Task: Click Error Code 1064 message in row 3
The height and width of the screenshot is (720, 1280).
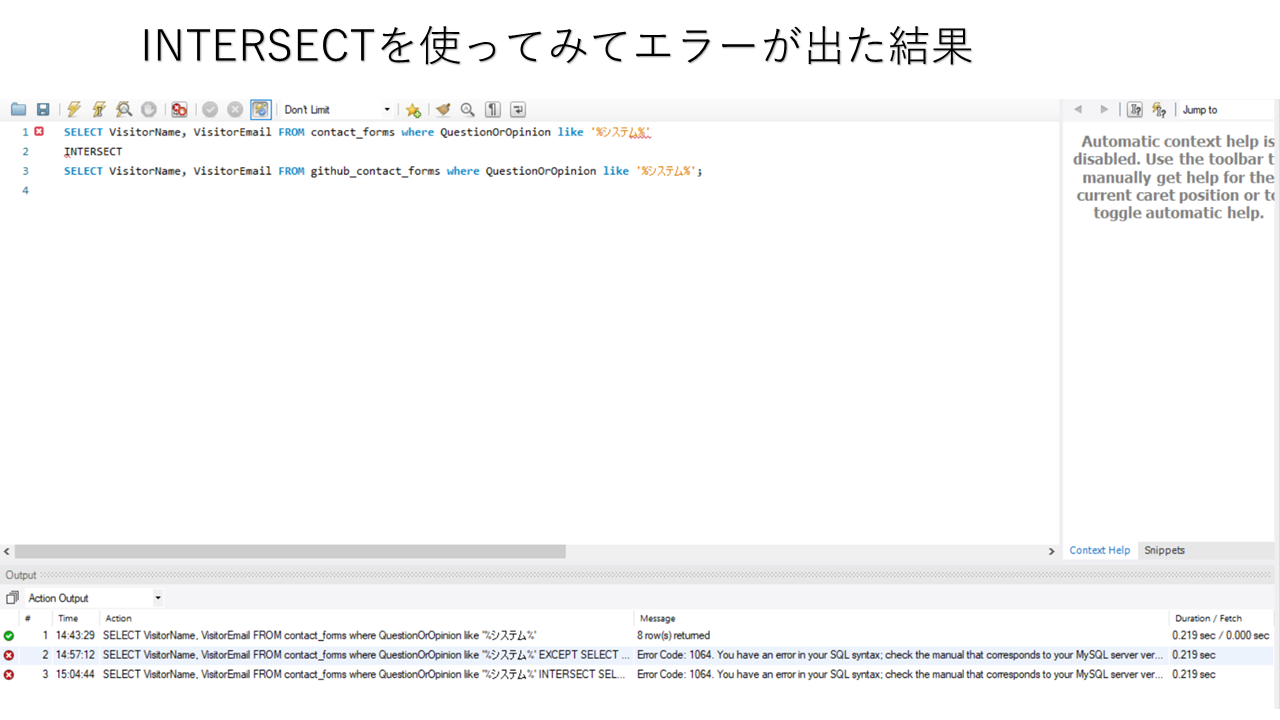Action: tap(901, 675)
